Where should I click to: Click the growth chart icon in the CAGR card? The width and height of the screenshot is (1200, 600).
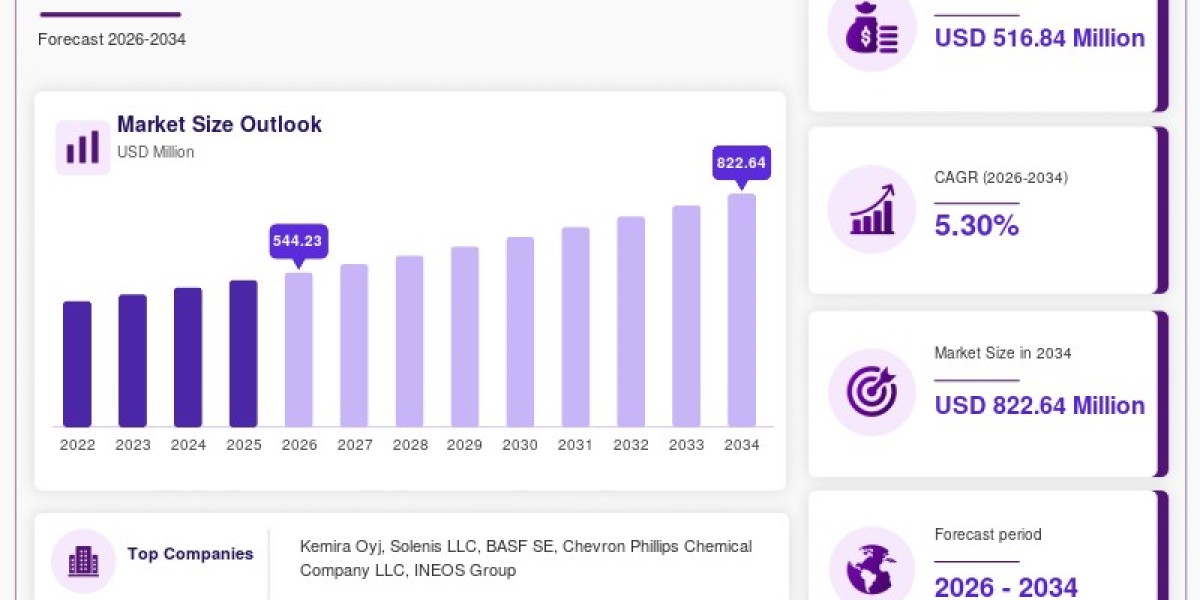[x=871, y=209]
